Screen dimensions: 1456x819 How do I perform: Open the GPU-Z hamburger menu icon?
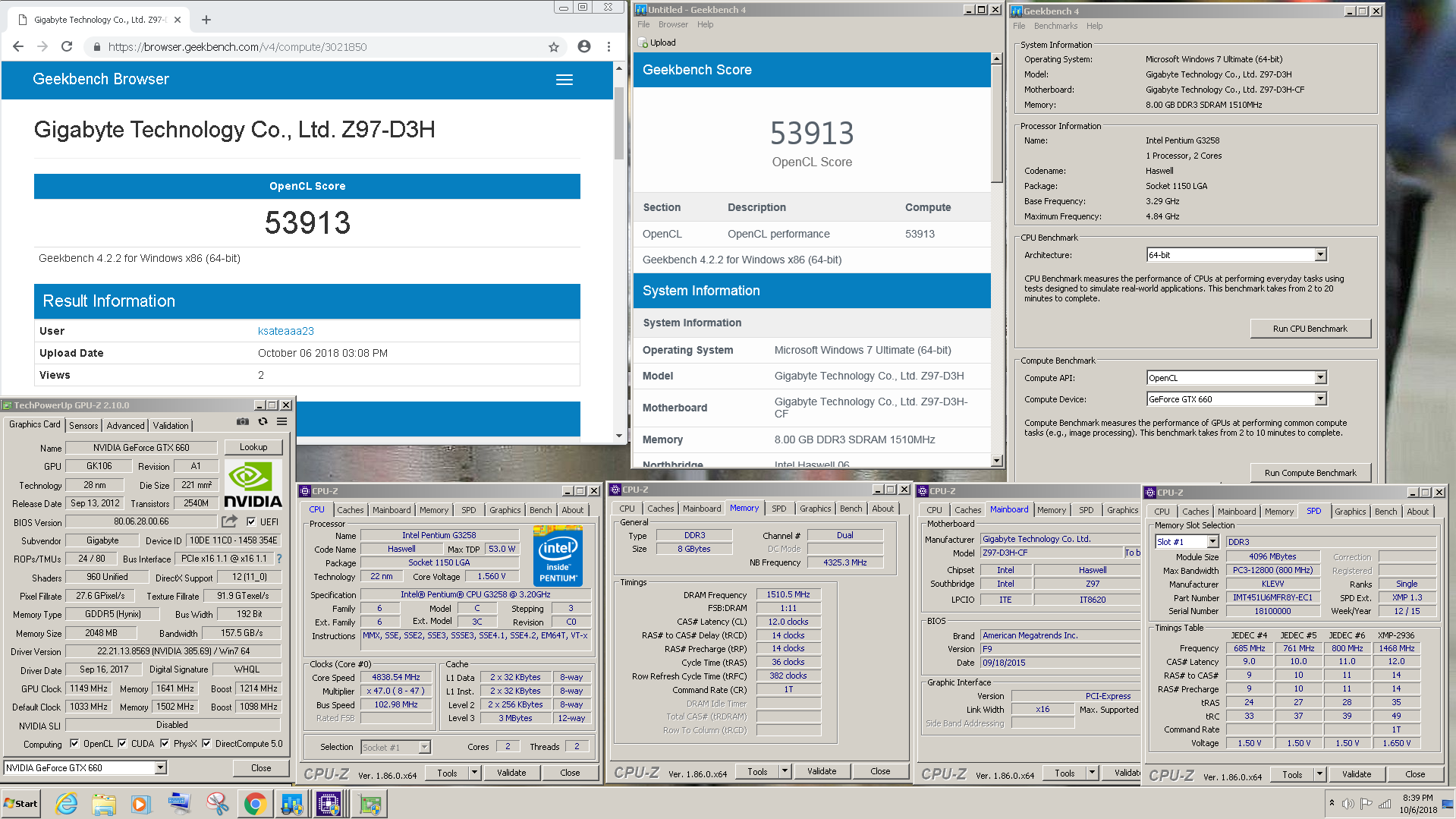[x=281, y=421]
